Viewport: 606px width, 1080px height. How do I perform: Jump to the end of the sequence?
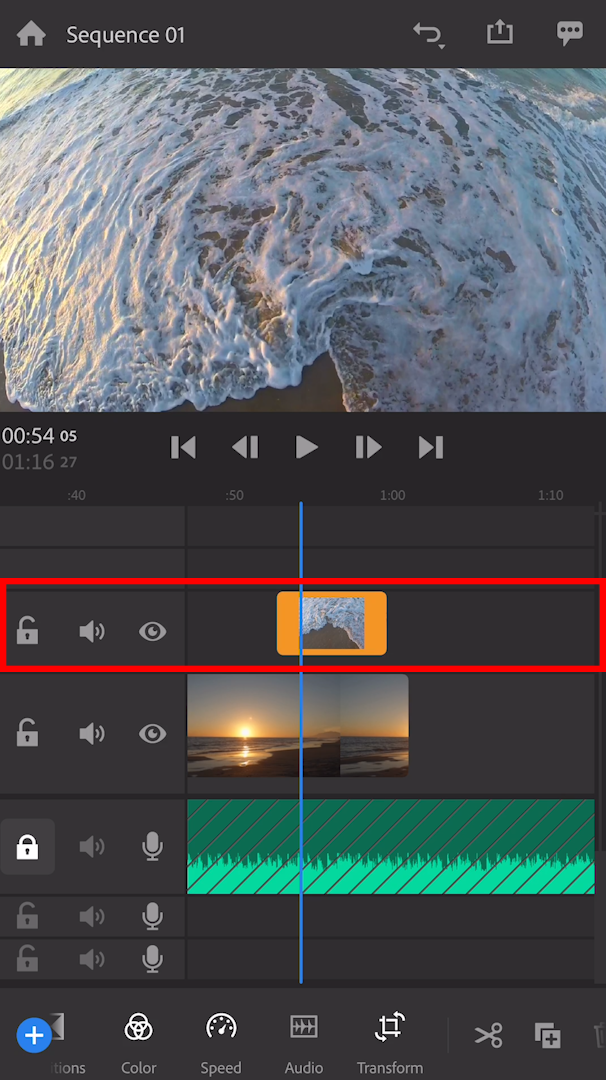click(430, 448)
